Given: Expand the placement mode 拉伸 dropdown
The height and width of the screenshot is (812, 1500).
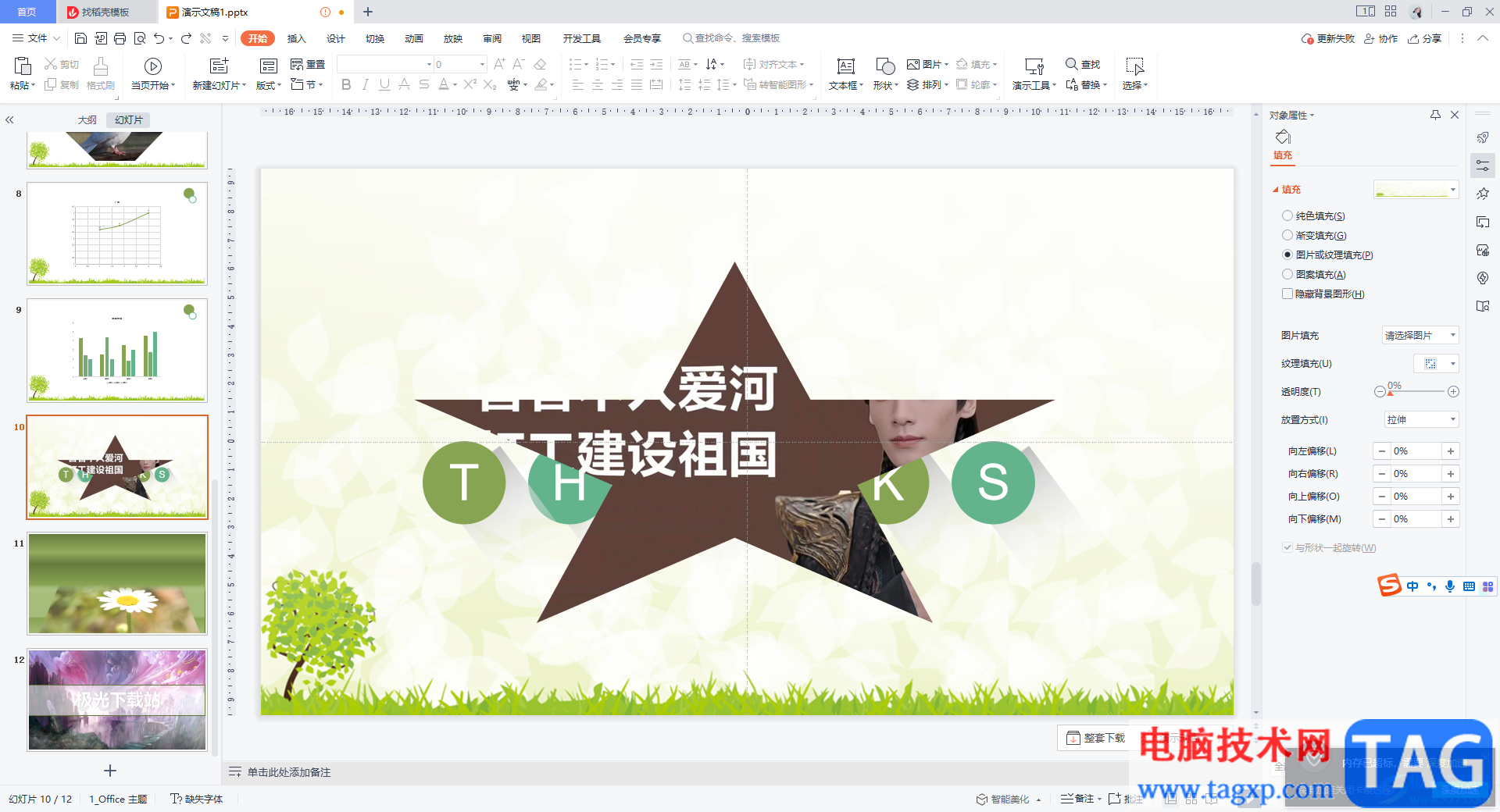Looking at the screenshot, I should pos(1420,419).
